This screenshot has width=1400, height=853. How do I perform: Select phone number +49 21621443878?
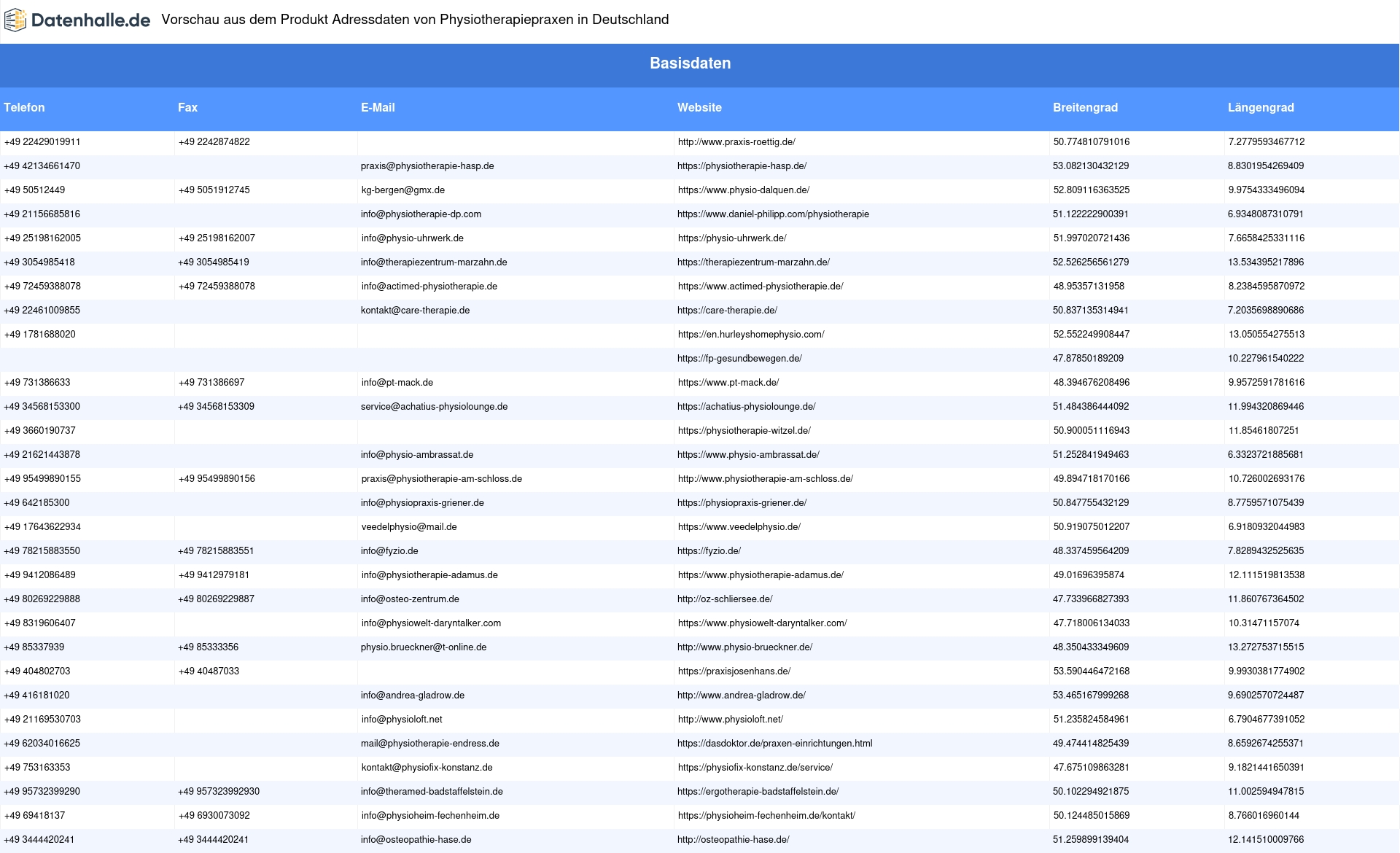coord(42,455)
